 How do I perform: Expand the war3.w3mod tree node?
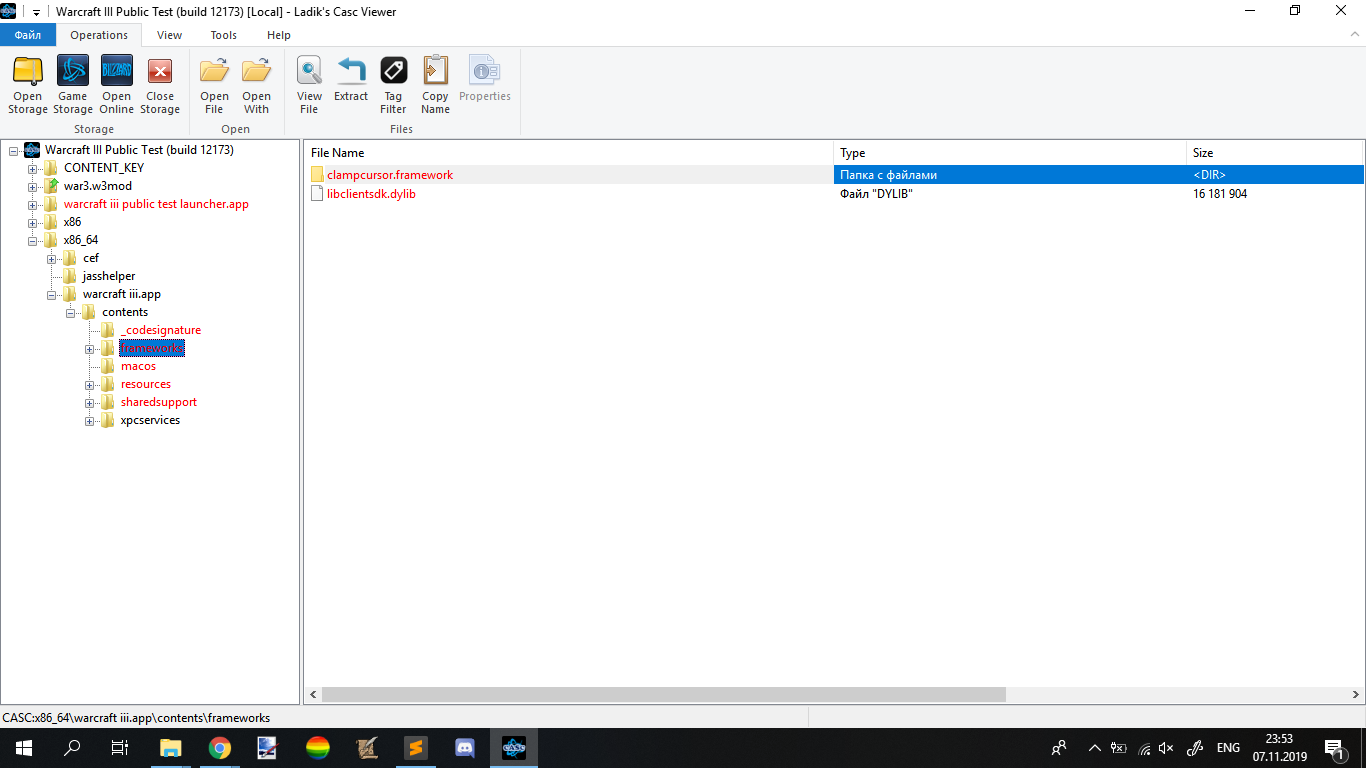[x=32, y=187]
